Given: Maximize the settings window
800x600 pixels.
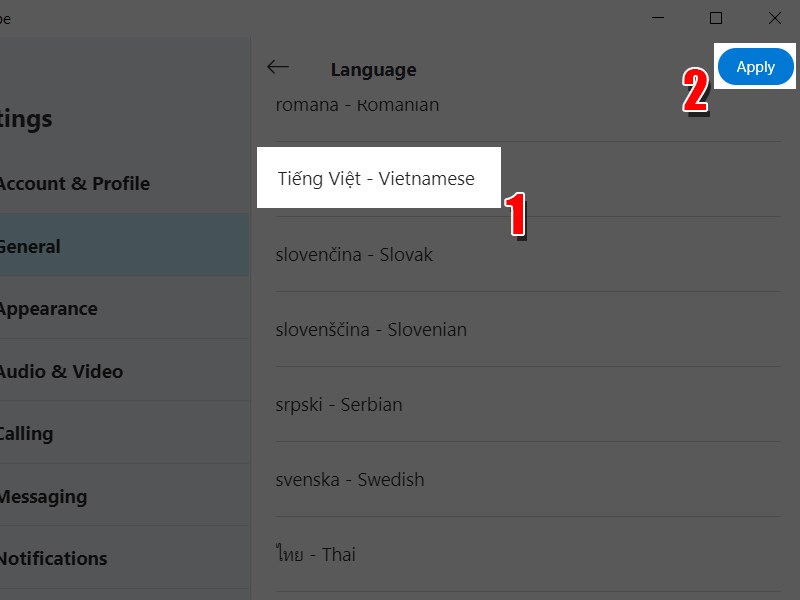Looking at the screenshot, I should point(716,18).
